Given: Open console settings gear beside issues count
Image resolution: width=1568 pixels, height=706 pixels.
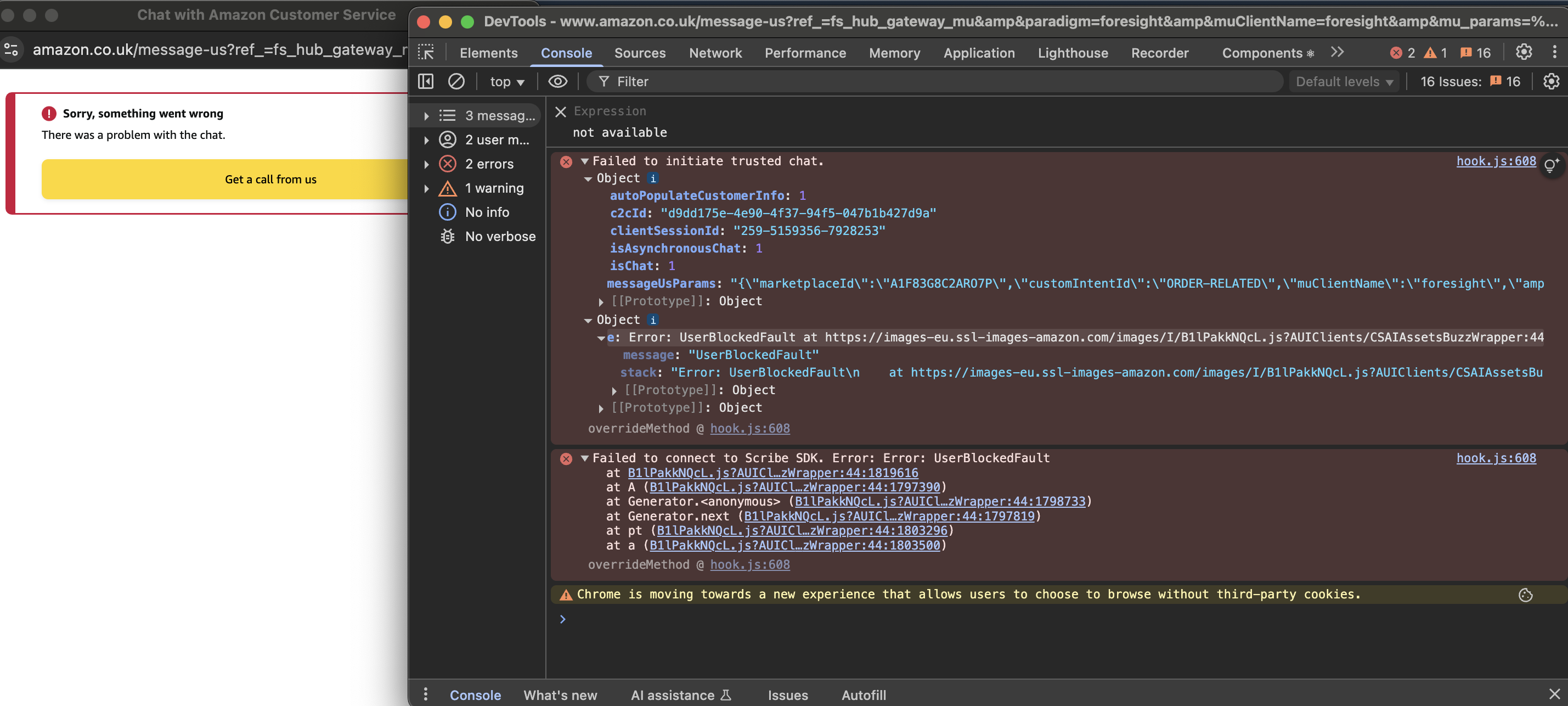Looking at the screenshot, I should tap(1551, 82).
